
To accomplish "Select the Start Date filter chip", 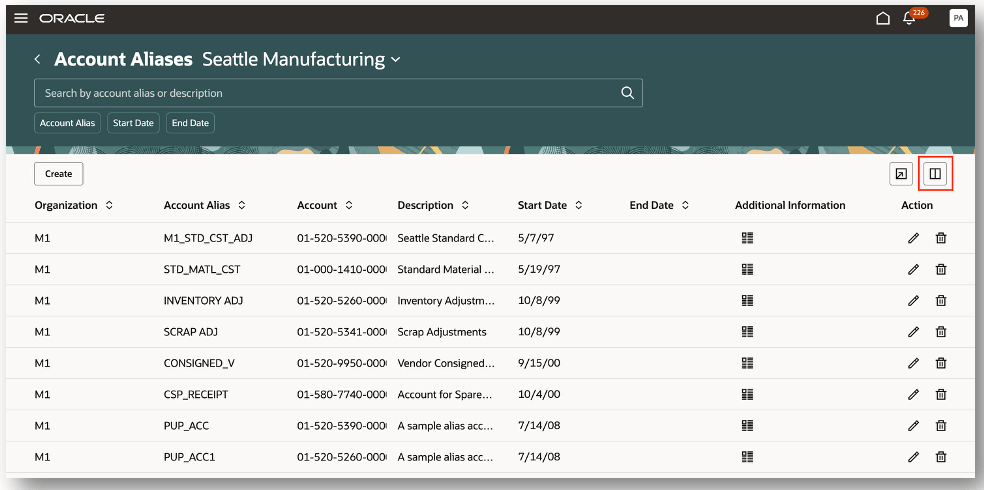I will pyautogui.click(x=133, y=123).
